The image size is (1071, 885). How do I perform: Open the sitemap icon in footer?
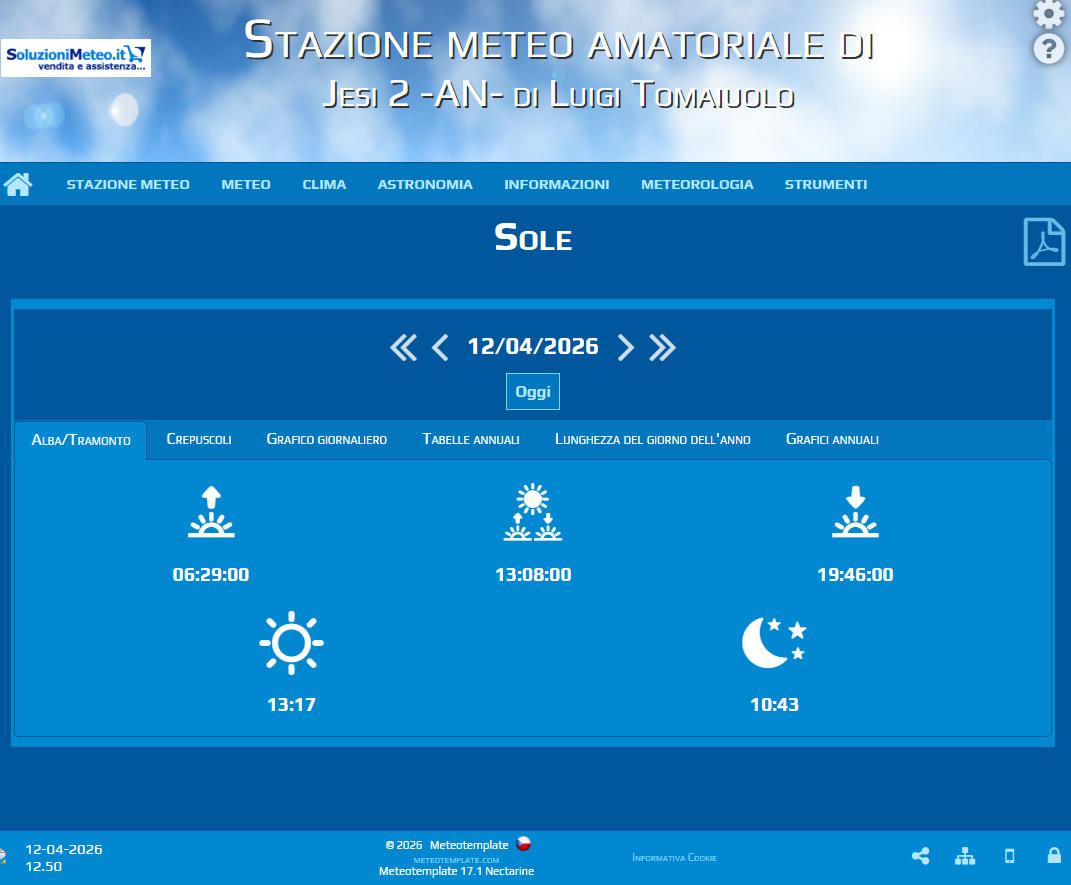pos(965,856)
